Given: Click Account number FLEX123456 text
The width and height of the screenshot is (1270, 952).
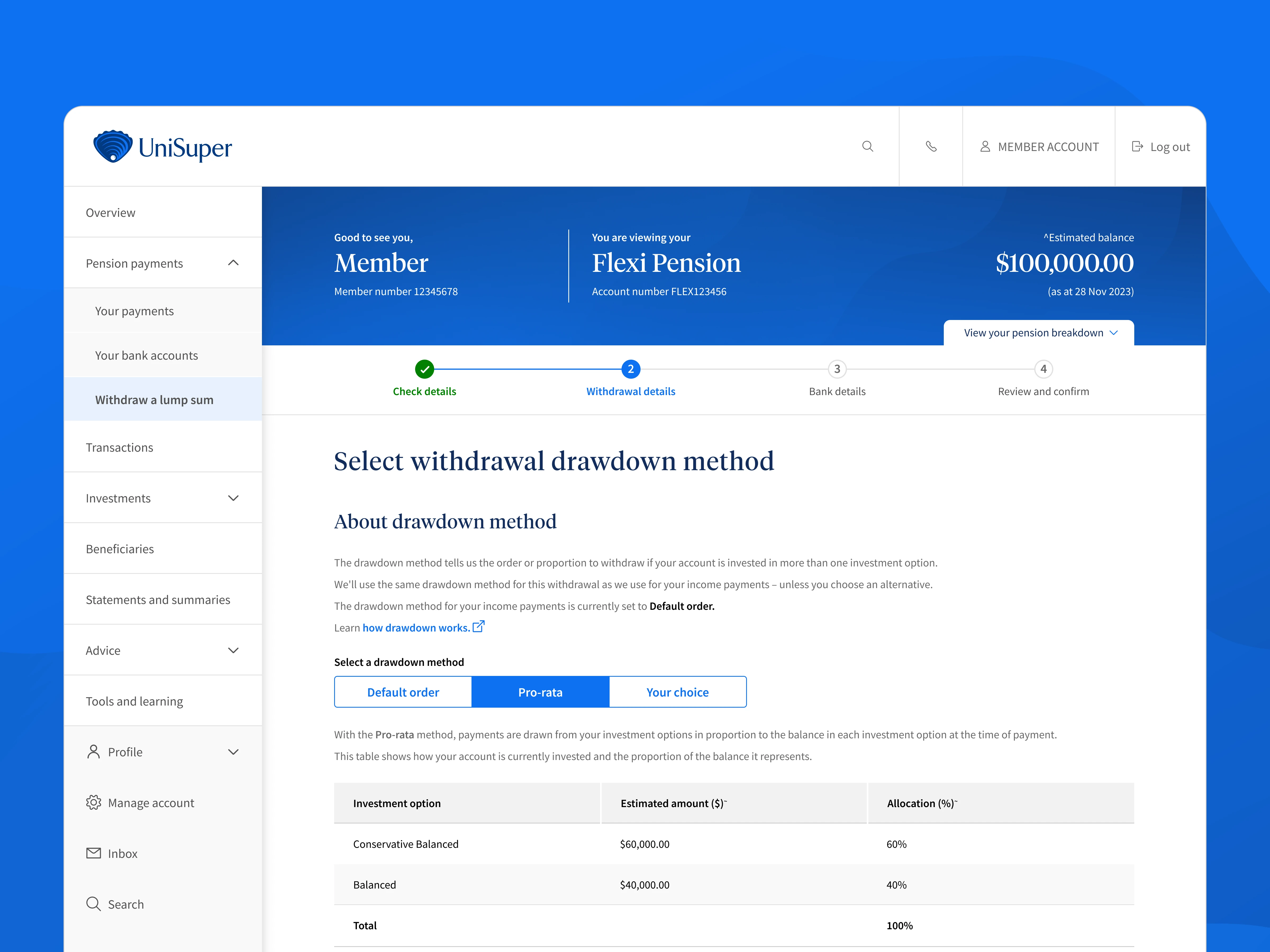Looking at the screenshot, I should pos(659,291).
